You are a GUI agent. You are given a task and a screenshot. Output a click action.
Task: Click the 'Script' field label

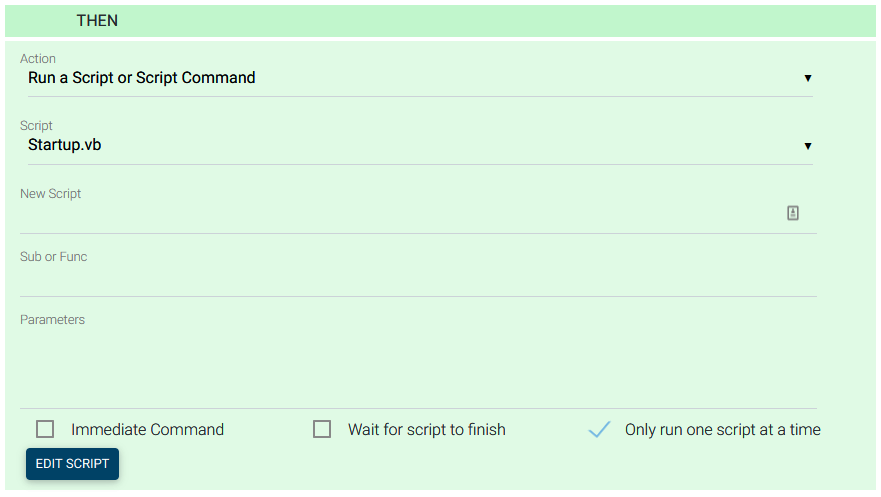point(36,126)
